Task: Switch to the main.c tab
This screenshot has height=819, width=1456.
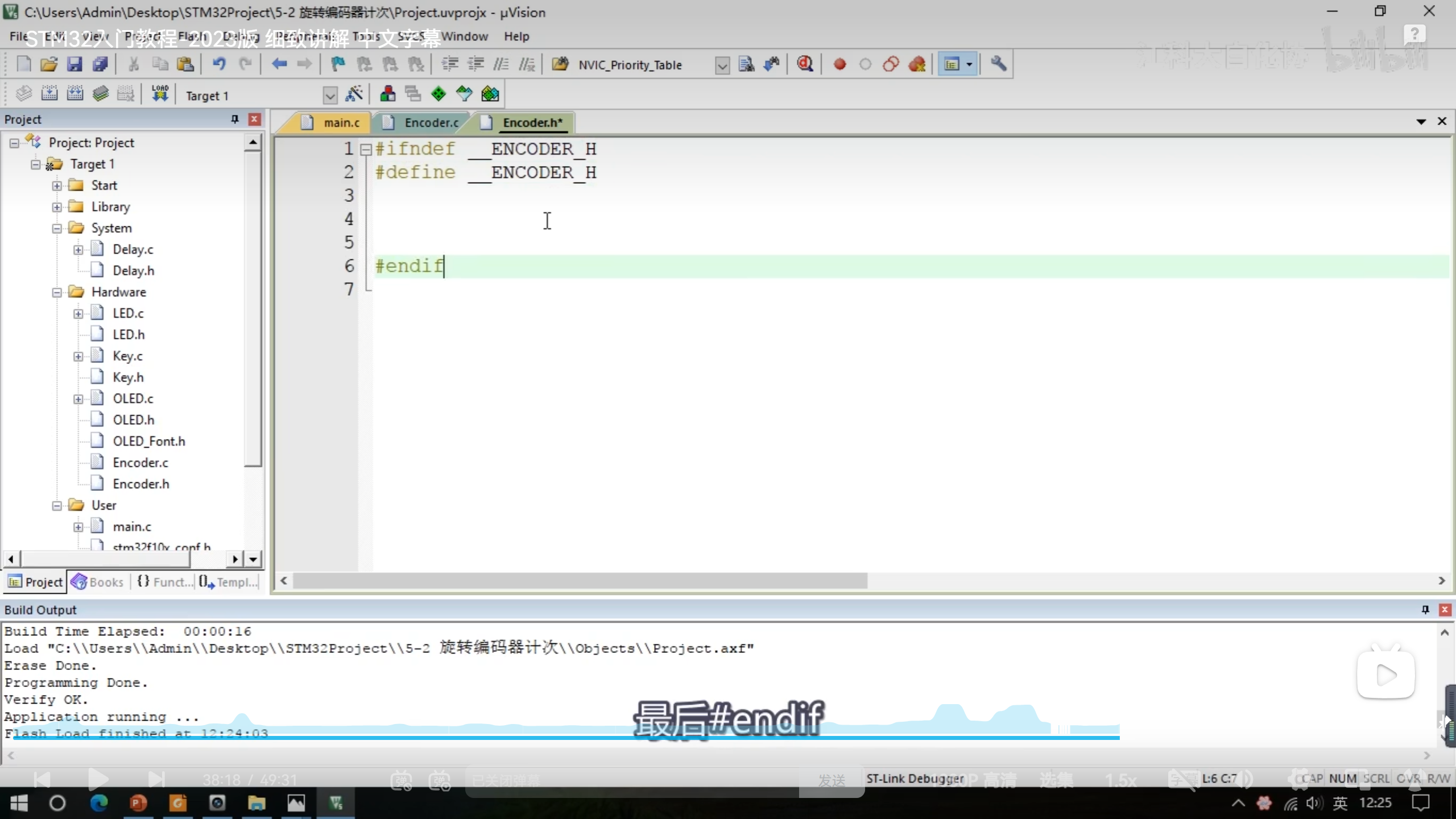Action: (x=341, y=122)
